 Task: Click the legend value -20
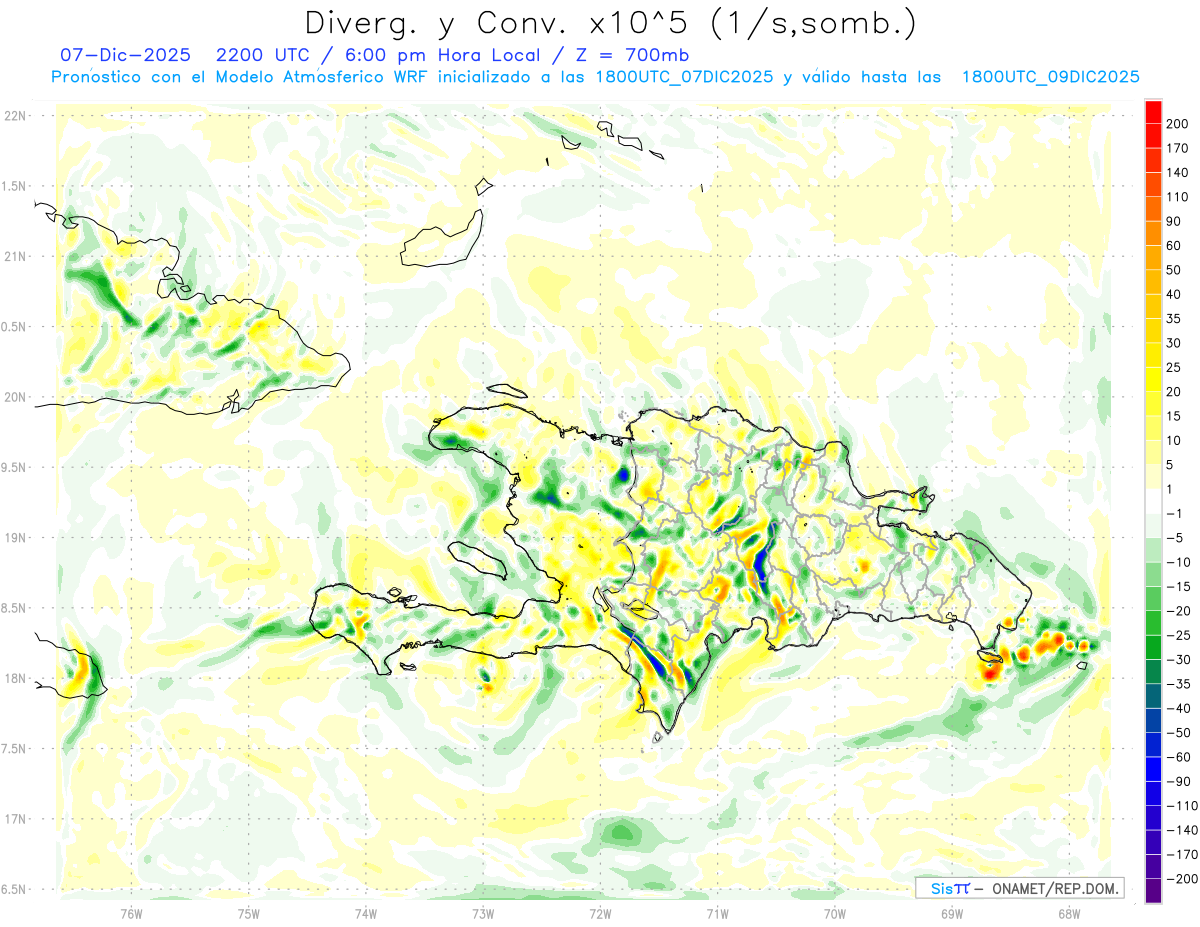(1181, 611)
